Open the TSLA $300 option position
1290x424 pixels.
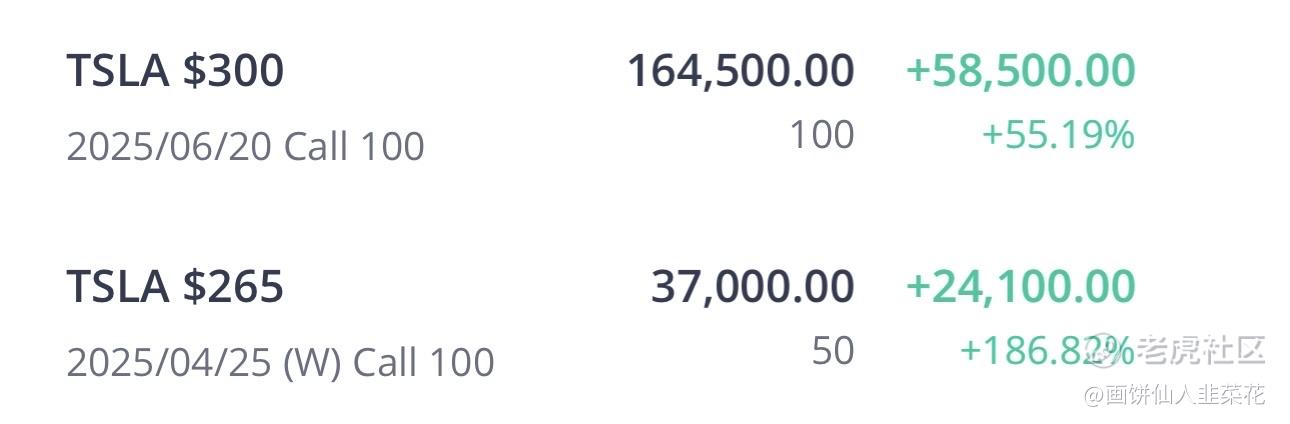(600, 103)
